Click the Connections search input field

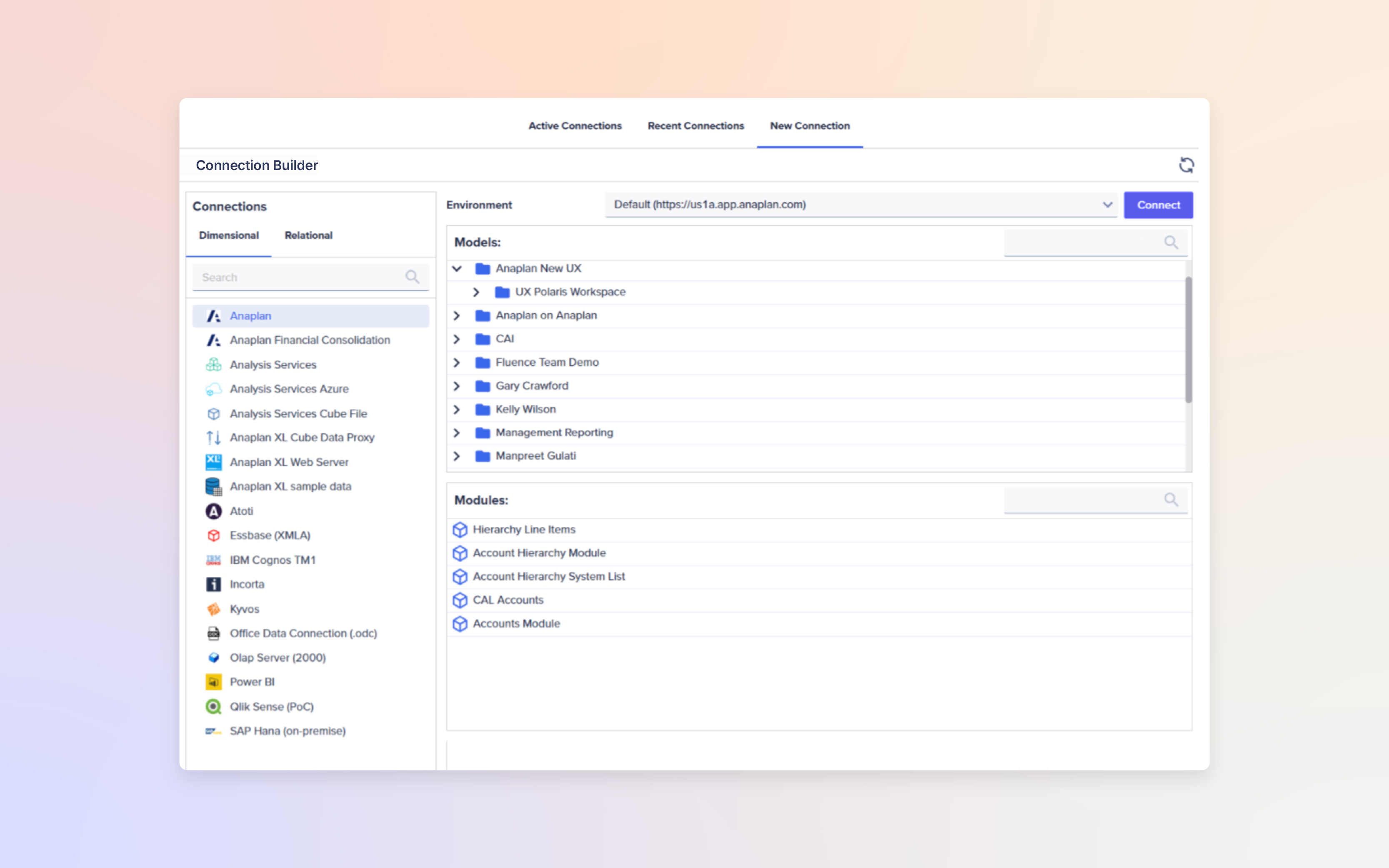point(298,277)
